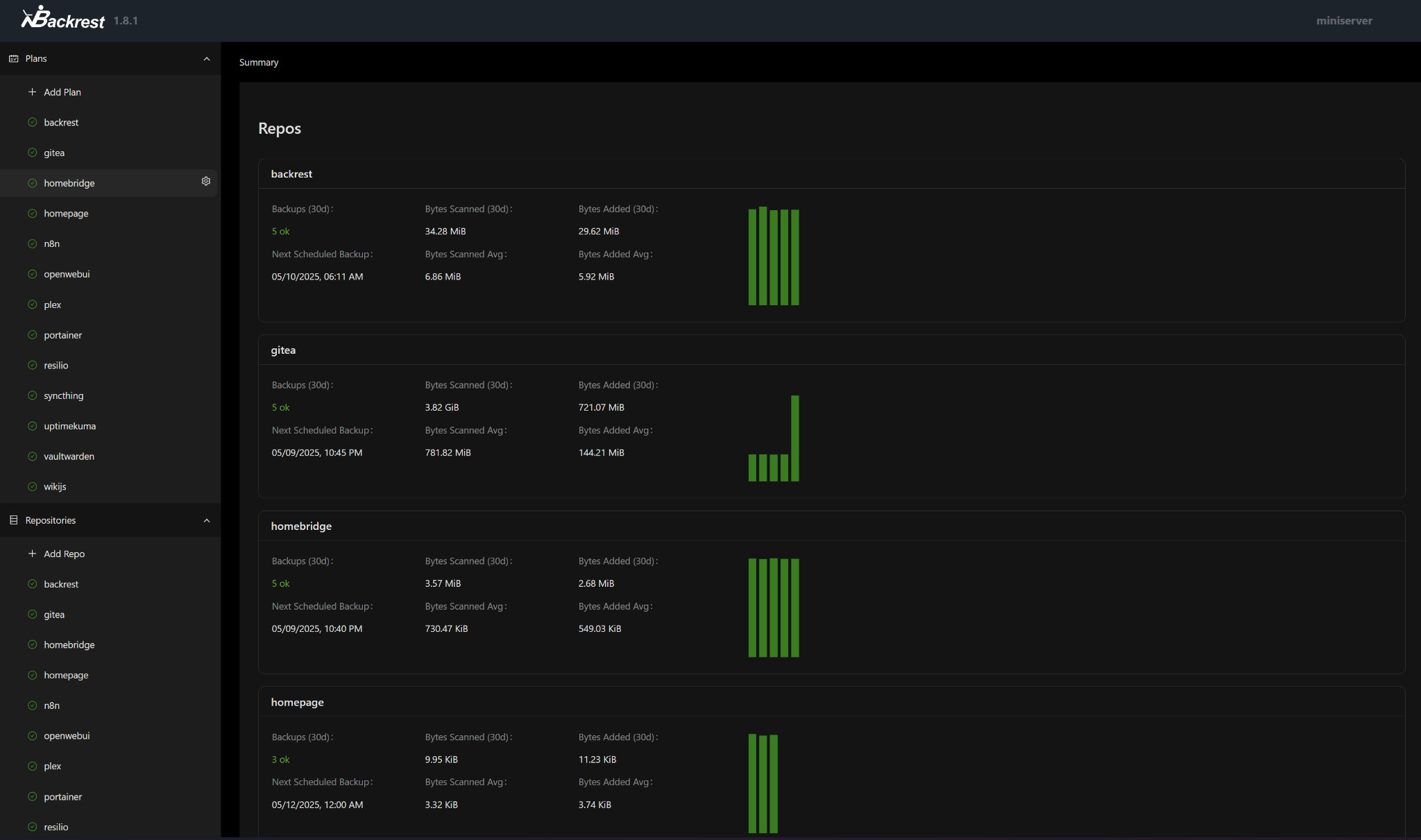This screenshot has height=840, width=1421.
Task: Open the openwebui repository entry
Action: pos(67,736)
